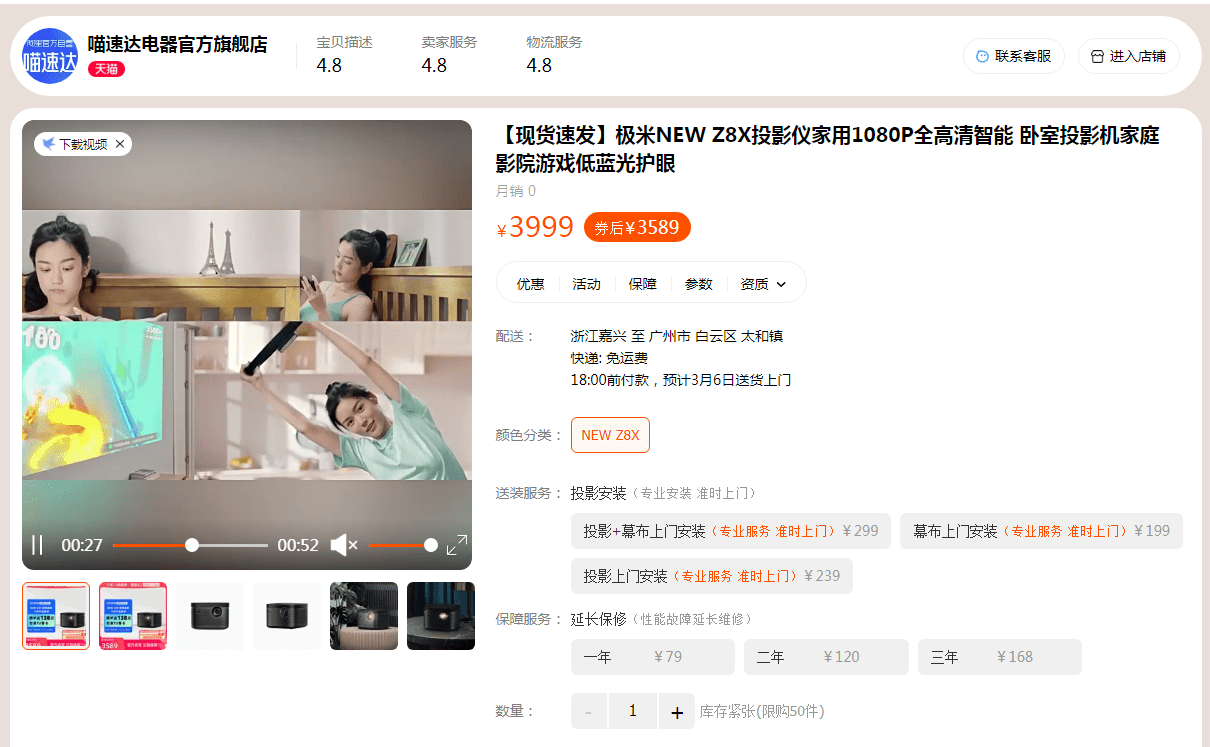Click the 快递: 免运费 text
The height and width of the screenshot is (747, 1210).
[x=609, y=358]
